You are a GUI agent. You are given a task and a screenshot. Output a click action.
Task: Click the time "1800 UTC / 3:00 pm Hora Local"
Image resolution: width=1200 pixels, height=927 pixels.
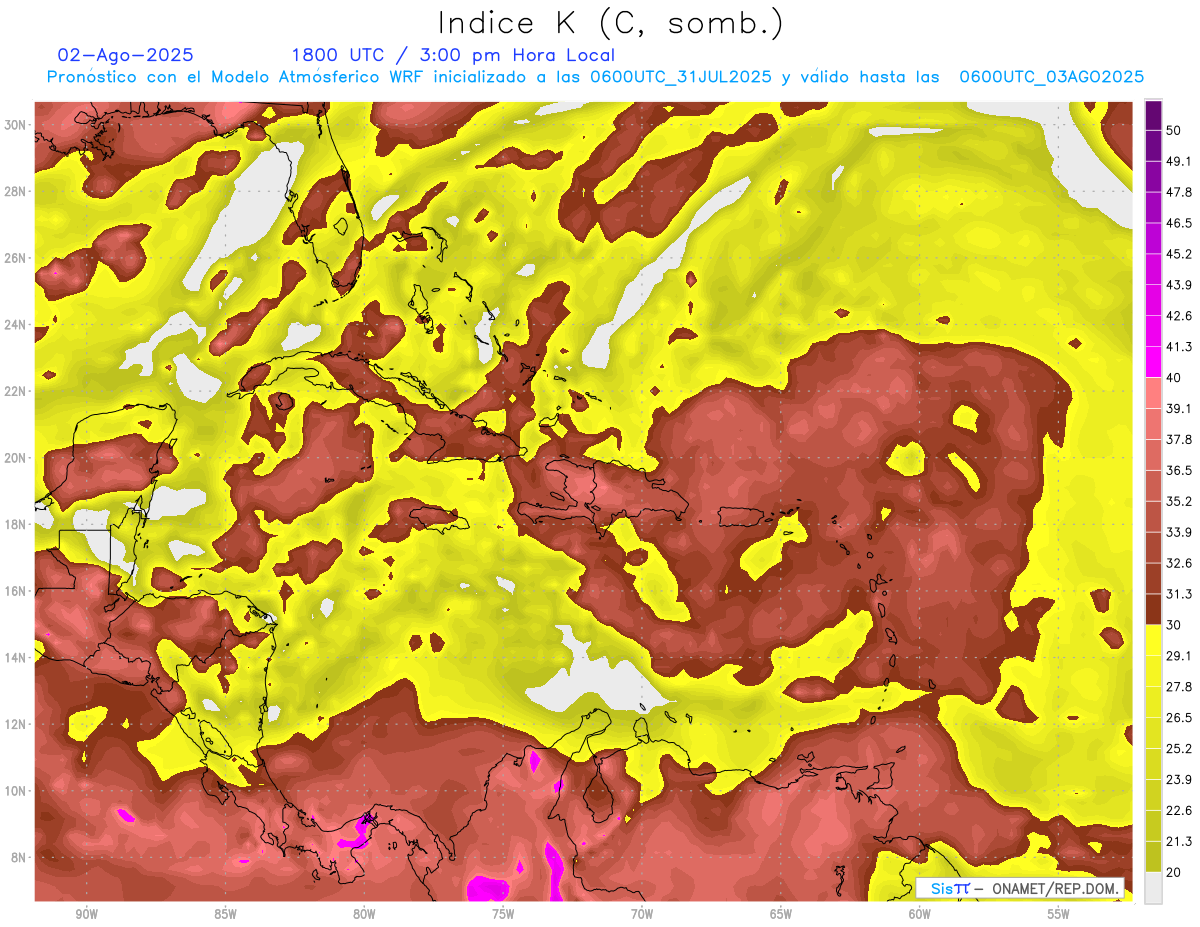(453, 55)
